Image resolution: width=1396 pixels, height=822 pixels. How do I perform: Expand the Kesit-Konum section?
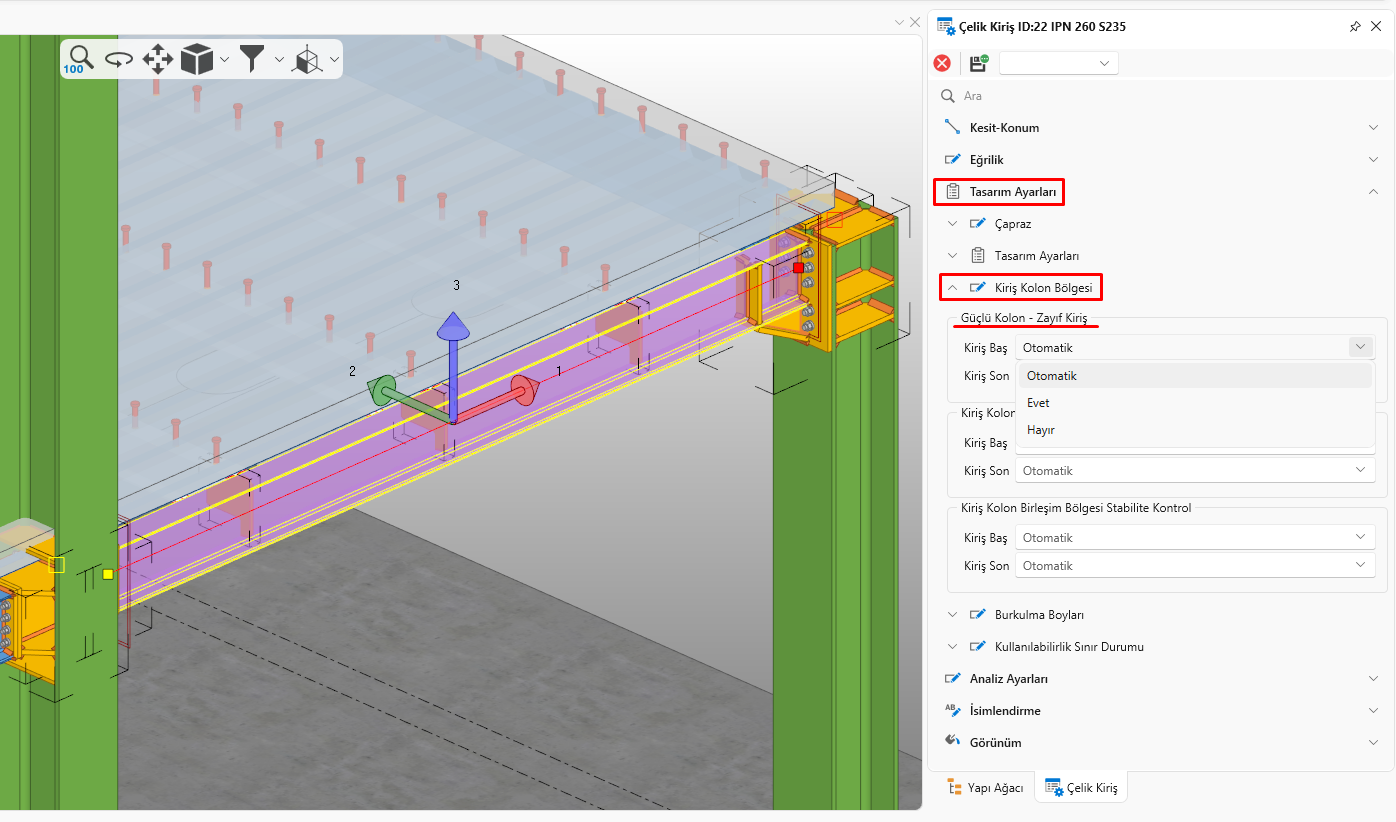pyautogui.click(x=1004, y=128)
